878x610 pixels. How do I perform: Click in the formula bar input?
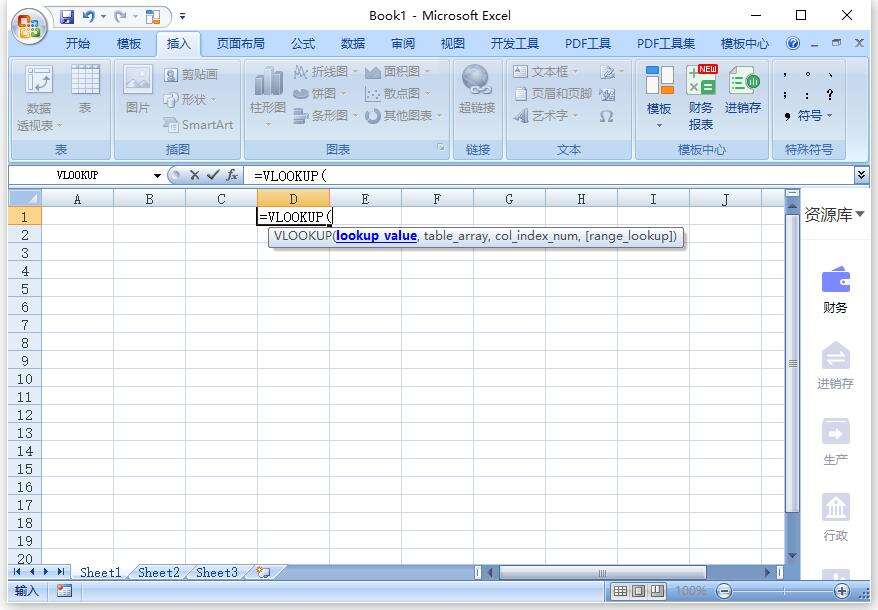click(x=549, y=176)
